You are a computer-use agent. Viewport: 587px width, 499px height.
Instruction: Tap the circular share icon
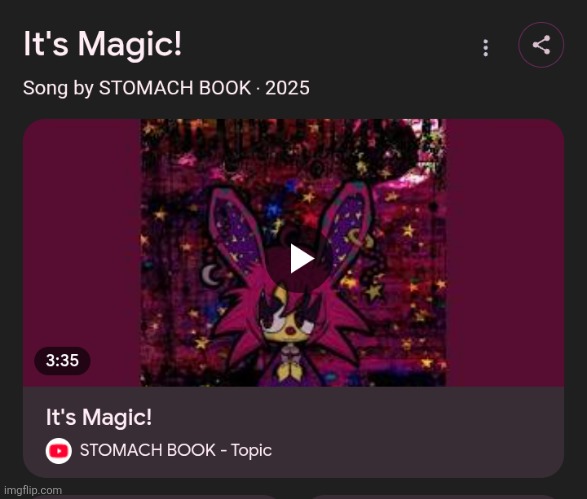coord(541,45)
